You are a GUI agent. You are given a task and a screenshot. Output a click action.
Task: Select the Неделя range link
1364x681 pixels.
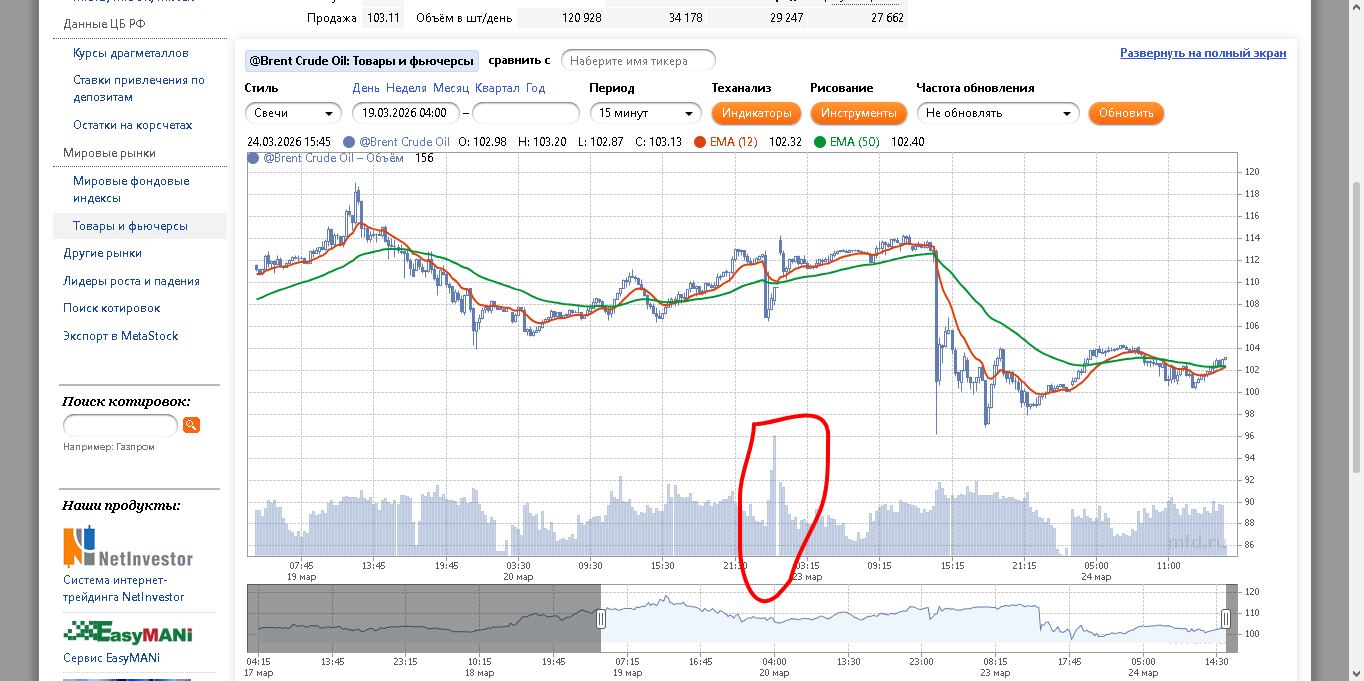click(406, 88)
